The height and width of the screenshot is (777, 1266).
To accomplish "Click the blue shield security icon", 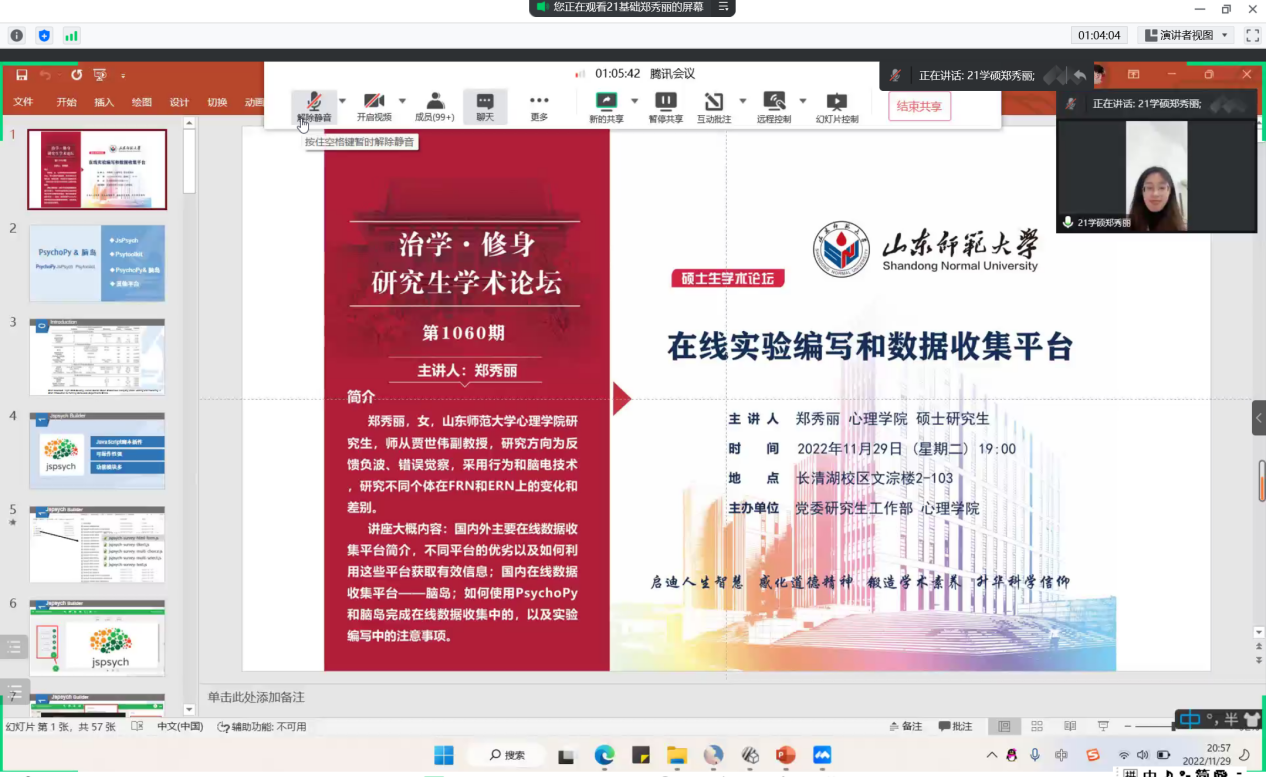I will (44, 35).
